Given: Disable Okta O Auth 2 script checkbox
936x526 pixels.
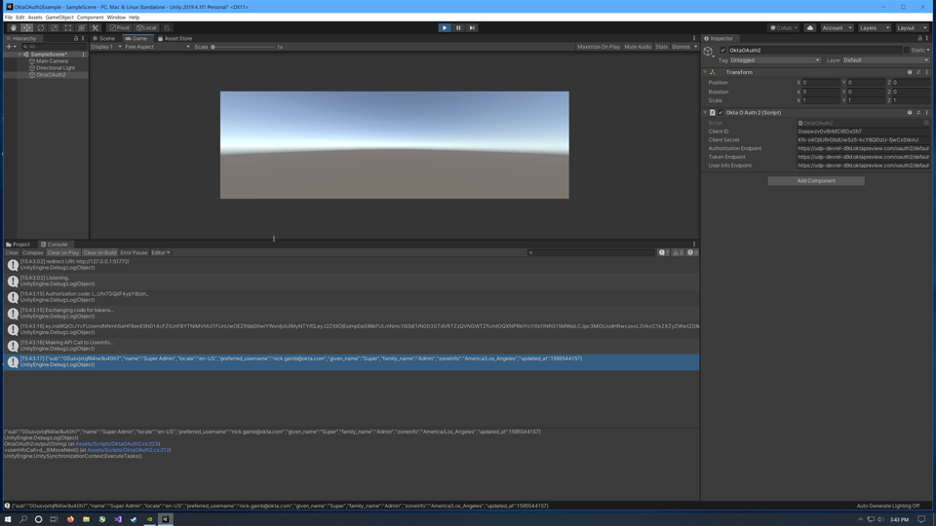Looking at the screenshot, I should click(x=720, y=113).
